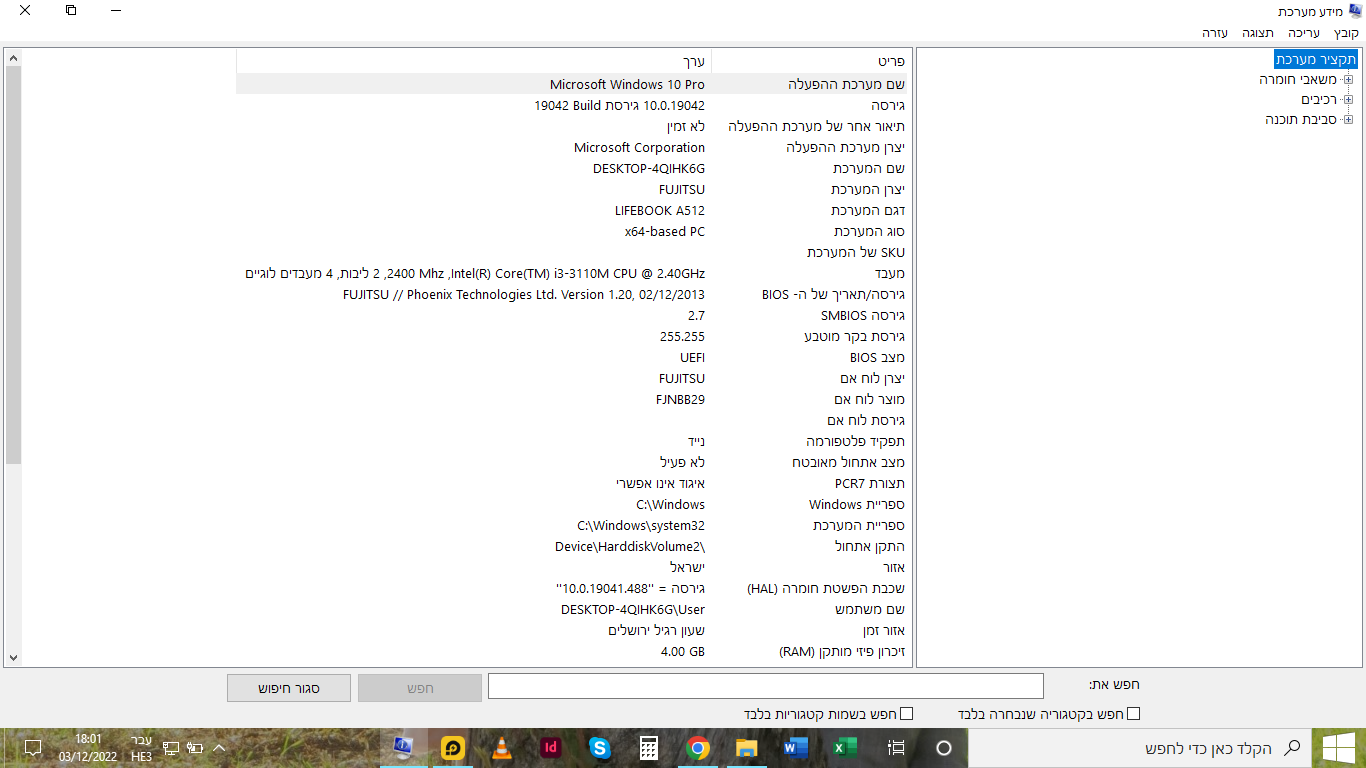Open the Windows Start menu
This screenshot has width=1366, height=768.
click(x=1338, y=747)
